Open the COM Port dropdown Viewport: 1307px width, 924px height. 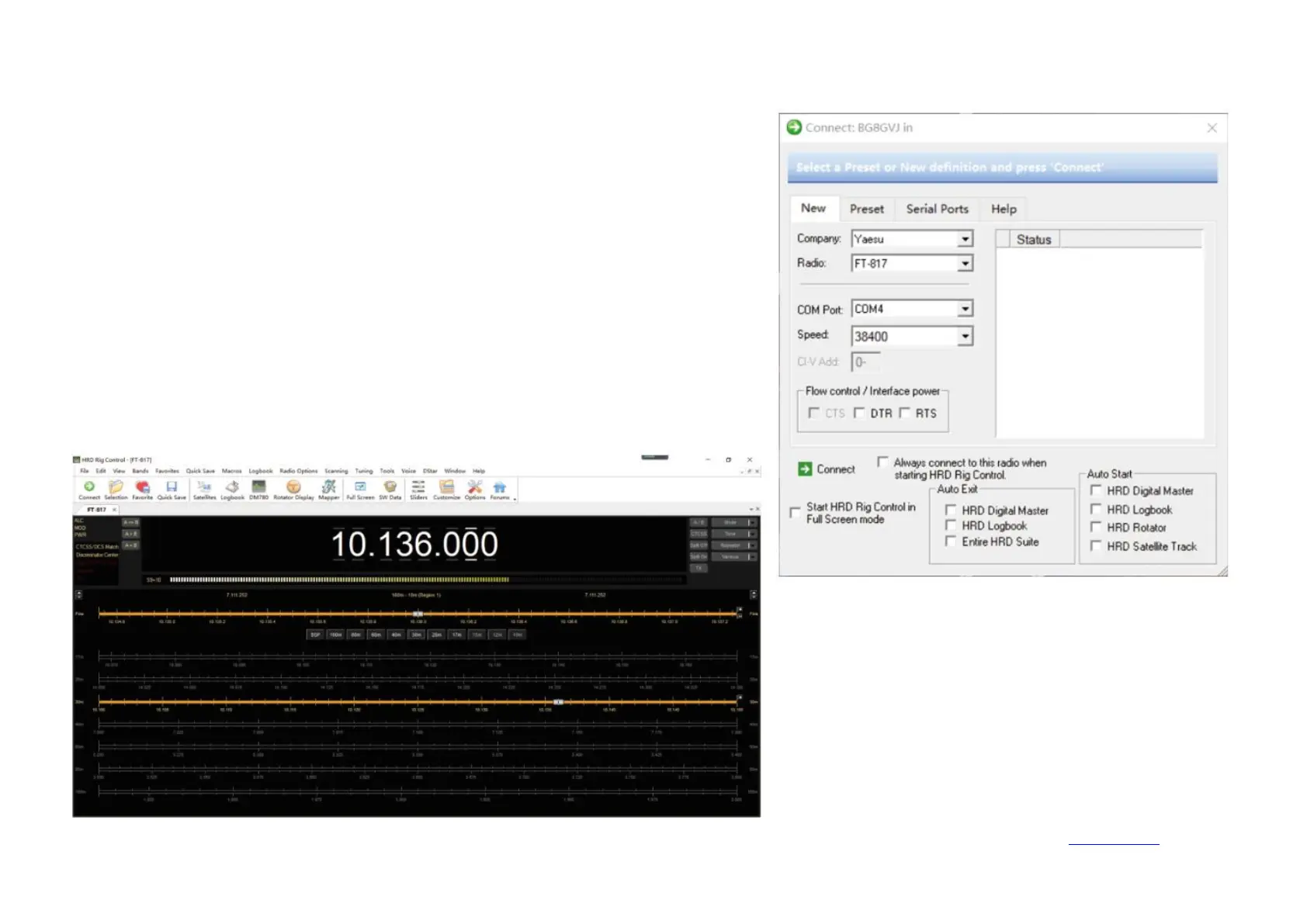965,309
